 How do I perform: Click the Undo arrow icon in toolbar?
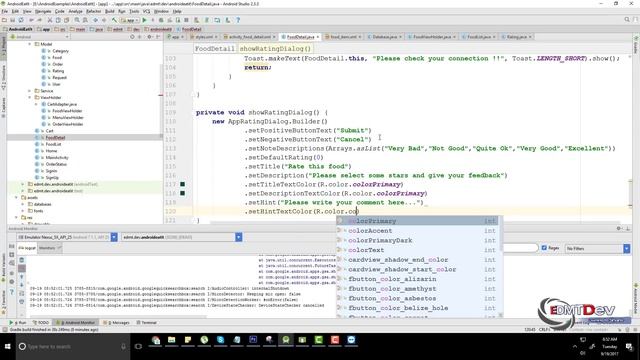[31, 20]
